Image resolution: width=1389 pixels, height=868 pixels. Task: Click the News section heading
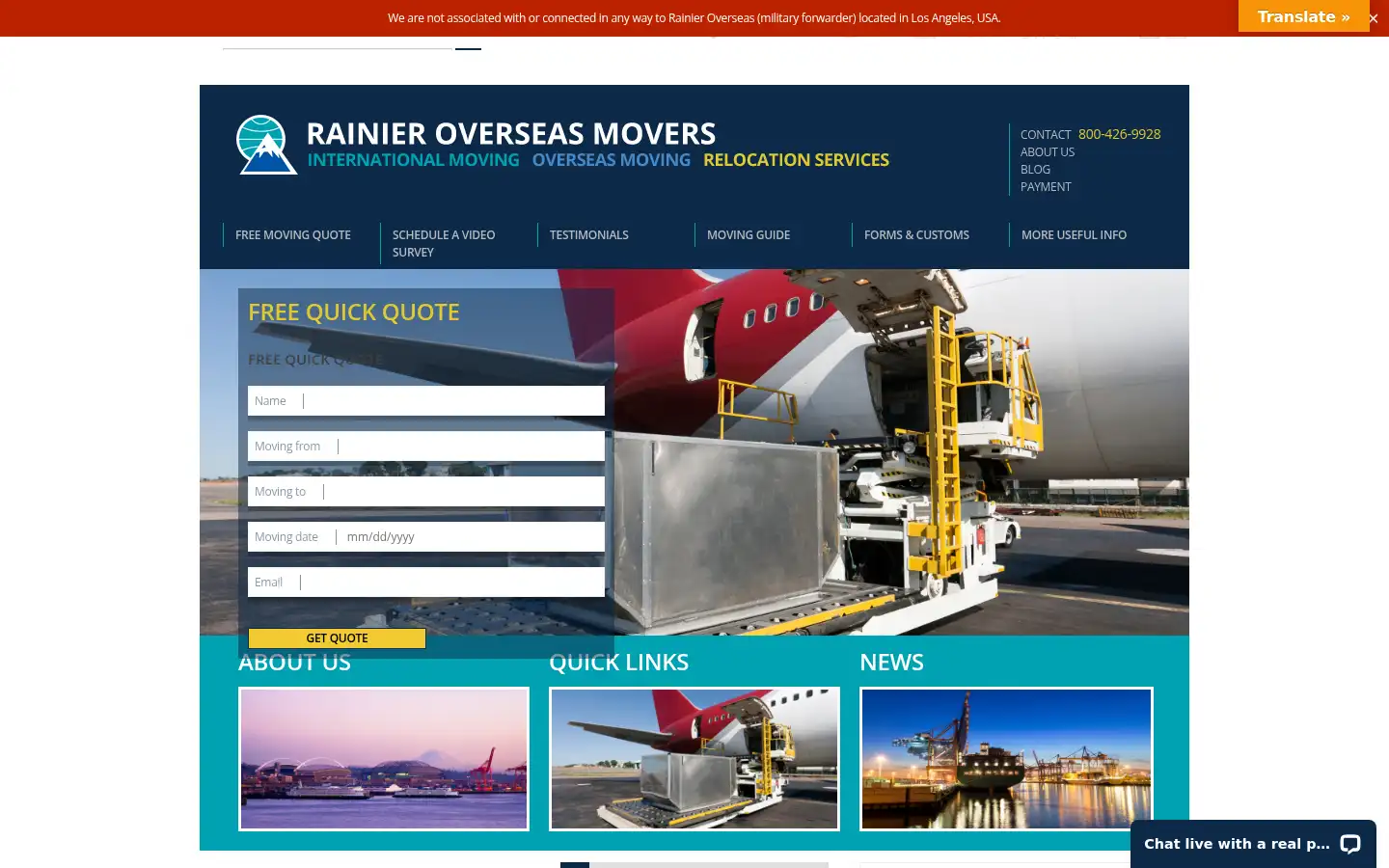[891, 663]
